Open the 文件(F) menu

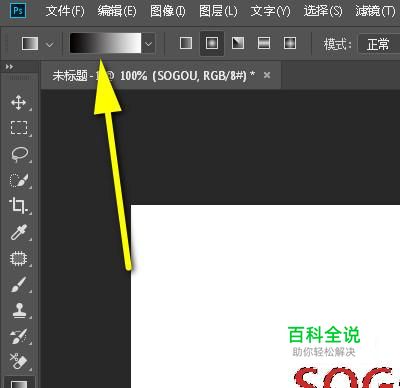[65, 11]
